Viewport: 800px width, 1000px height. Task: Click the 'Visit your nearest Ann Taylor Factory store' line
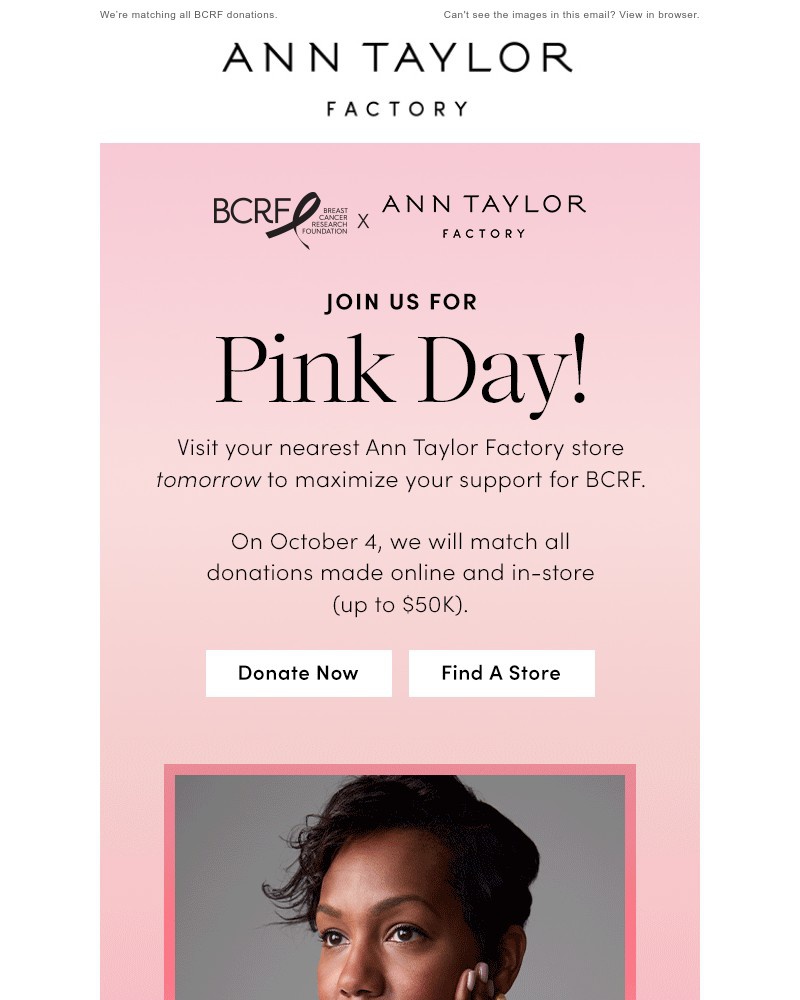coord(400,447)
